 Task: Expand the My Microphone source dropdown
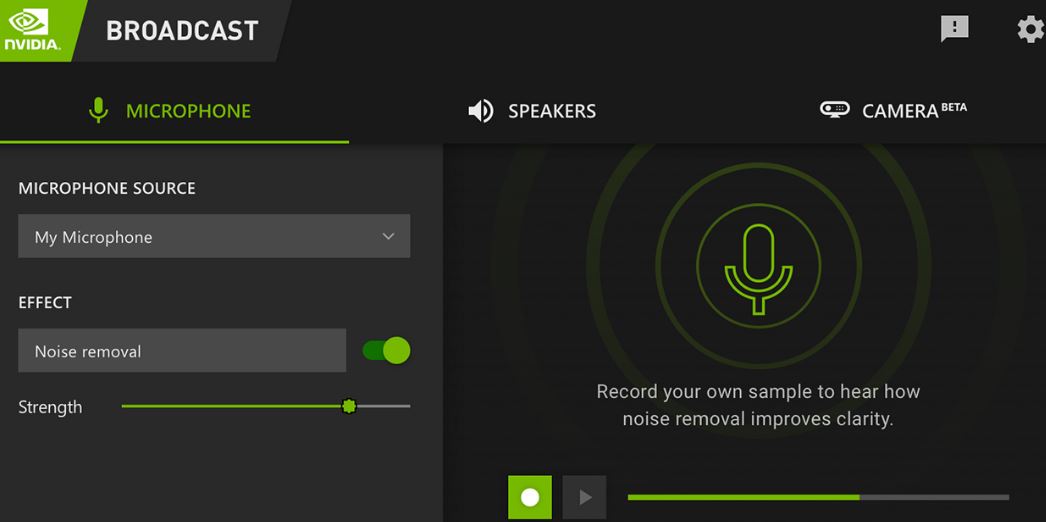coord(214,236)
